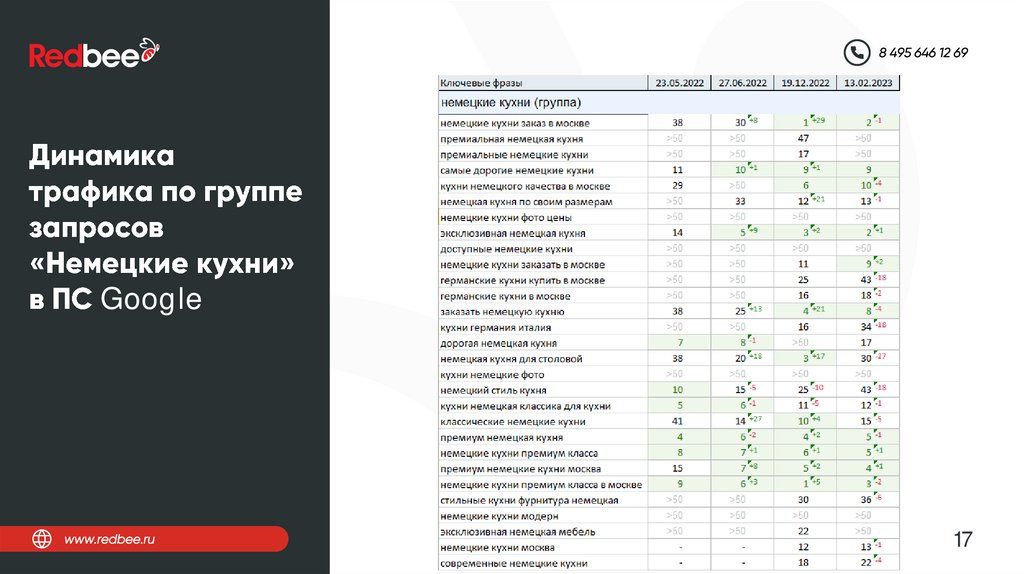Click the phone handset icon
This screenshot has width=1024, height=574.
(857, 52)
